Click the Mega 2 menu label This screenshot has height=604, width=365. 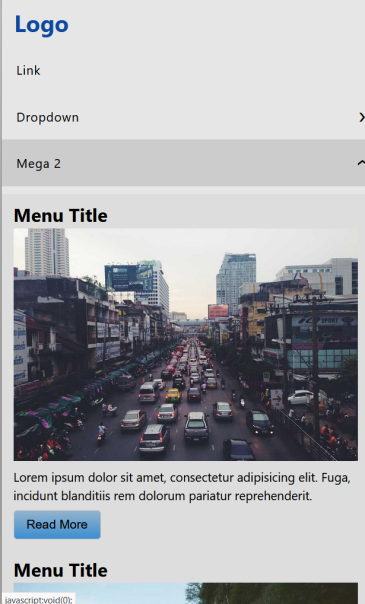39,164
